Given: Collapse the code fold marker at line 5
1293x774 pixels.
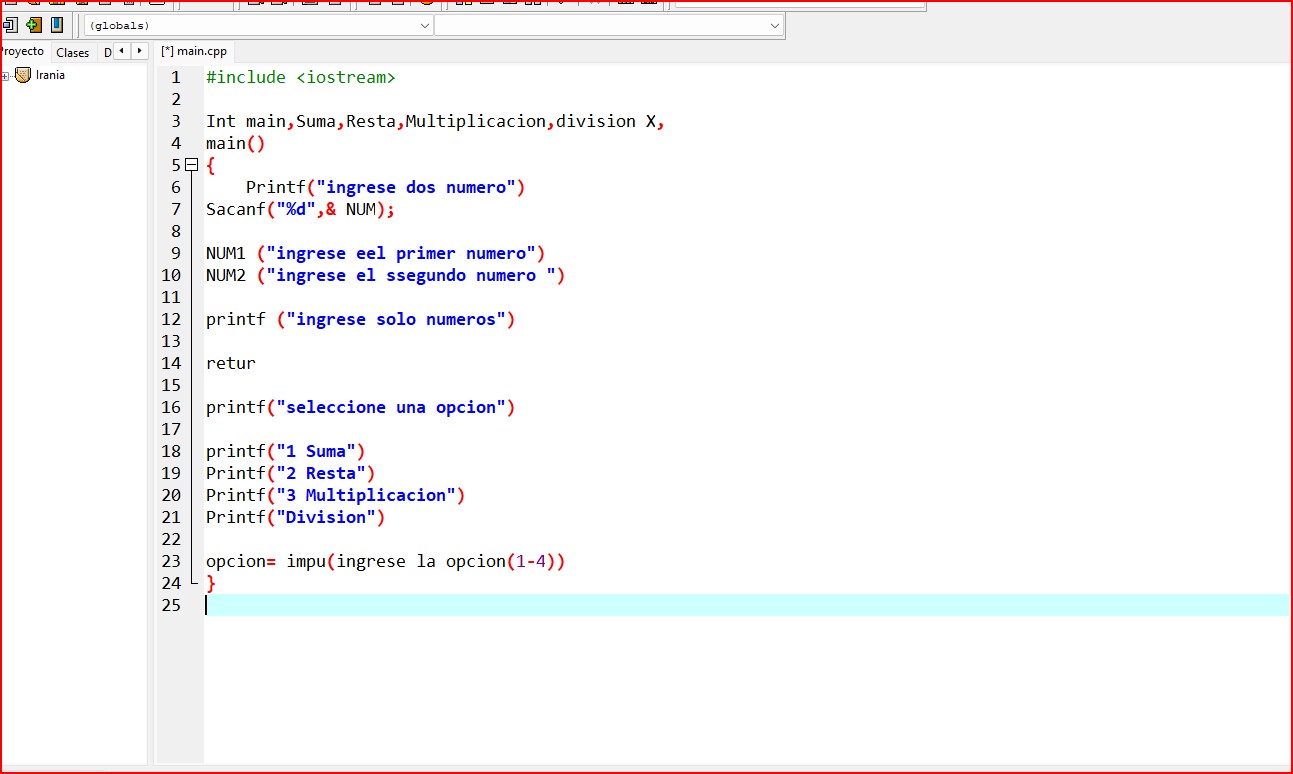Looking at the screenshot, I should tap(192, 165).
